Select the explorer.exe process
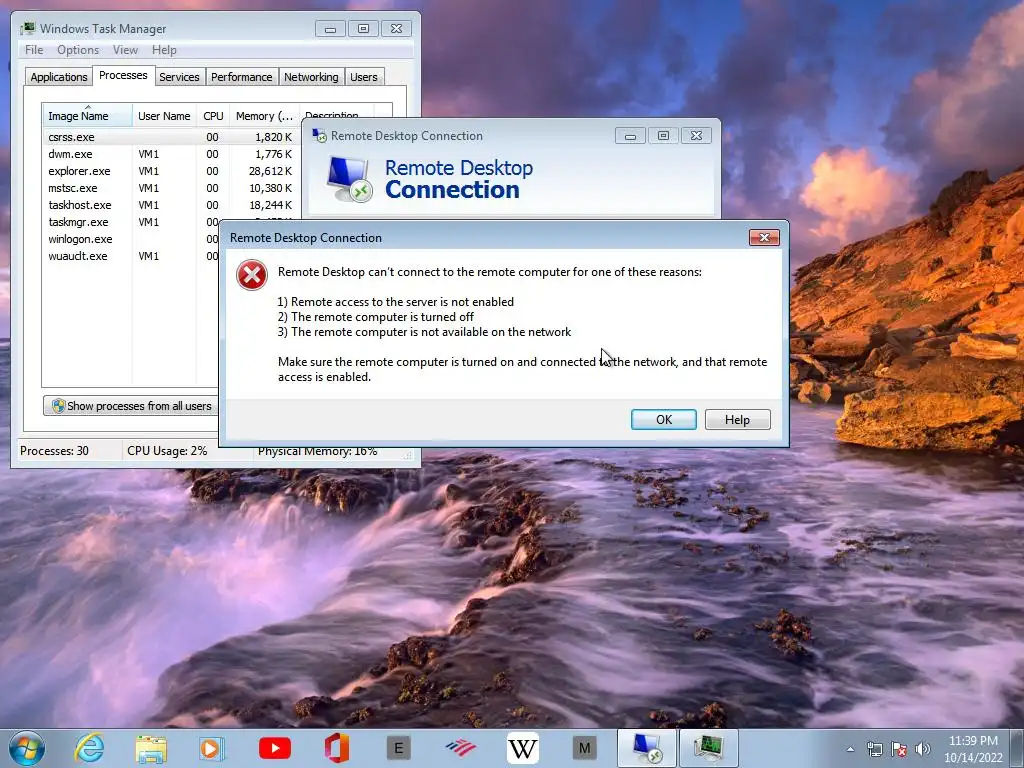Screen dimensions: 1024x768 [171, 171]
